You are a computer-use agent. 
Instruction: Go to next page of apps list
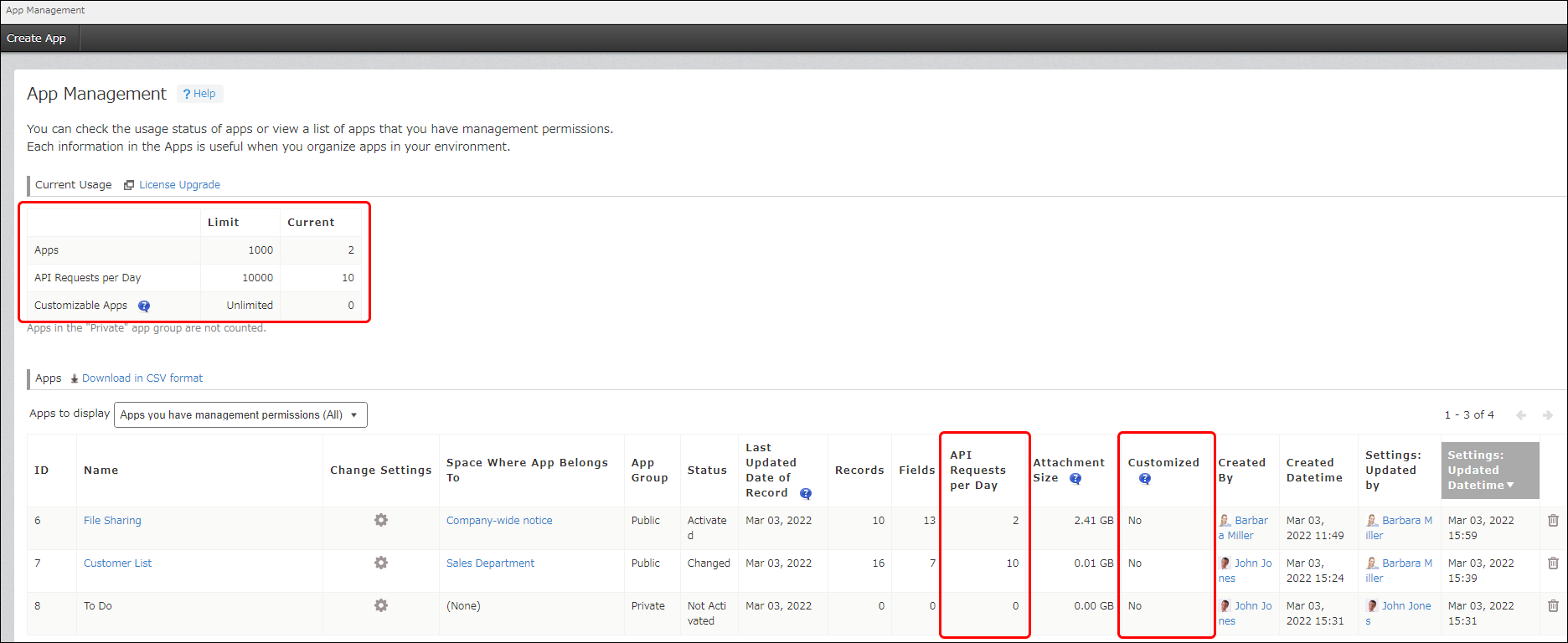pos(1548,415)
